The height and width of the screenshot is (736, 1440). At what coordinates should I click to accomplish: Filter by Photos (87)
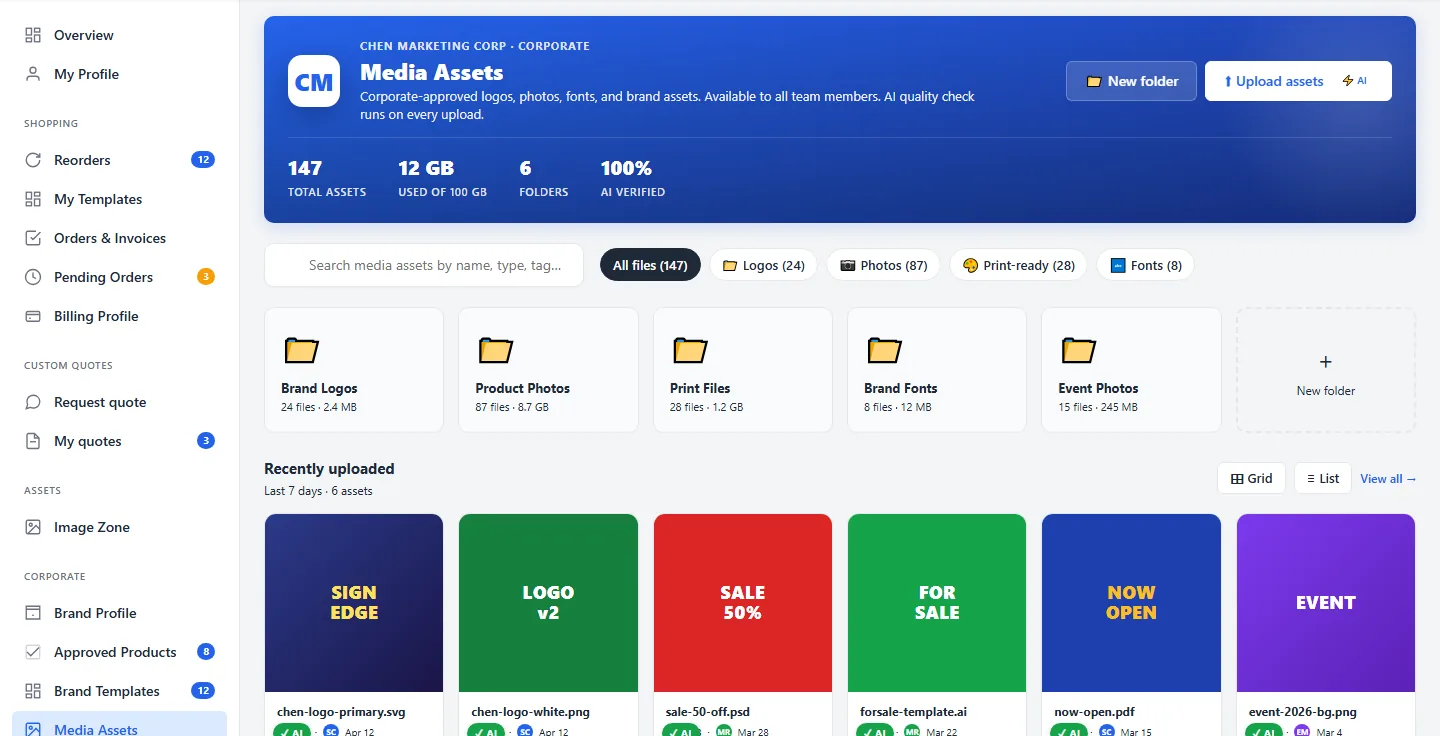[x=883, y=265]
